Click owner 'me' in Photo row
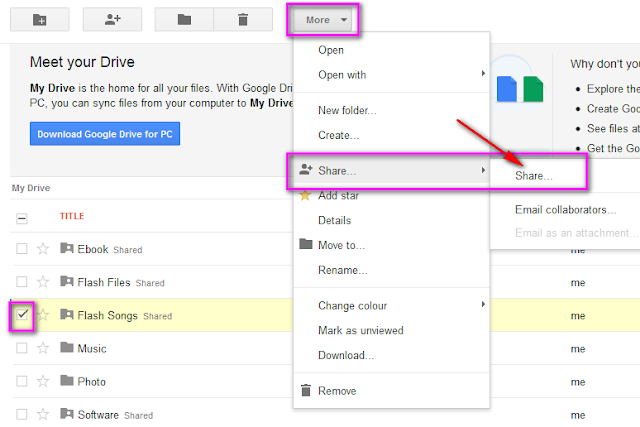Screen dimensions: 640x427 [578, 382]
